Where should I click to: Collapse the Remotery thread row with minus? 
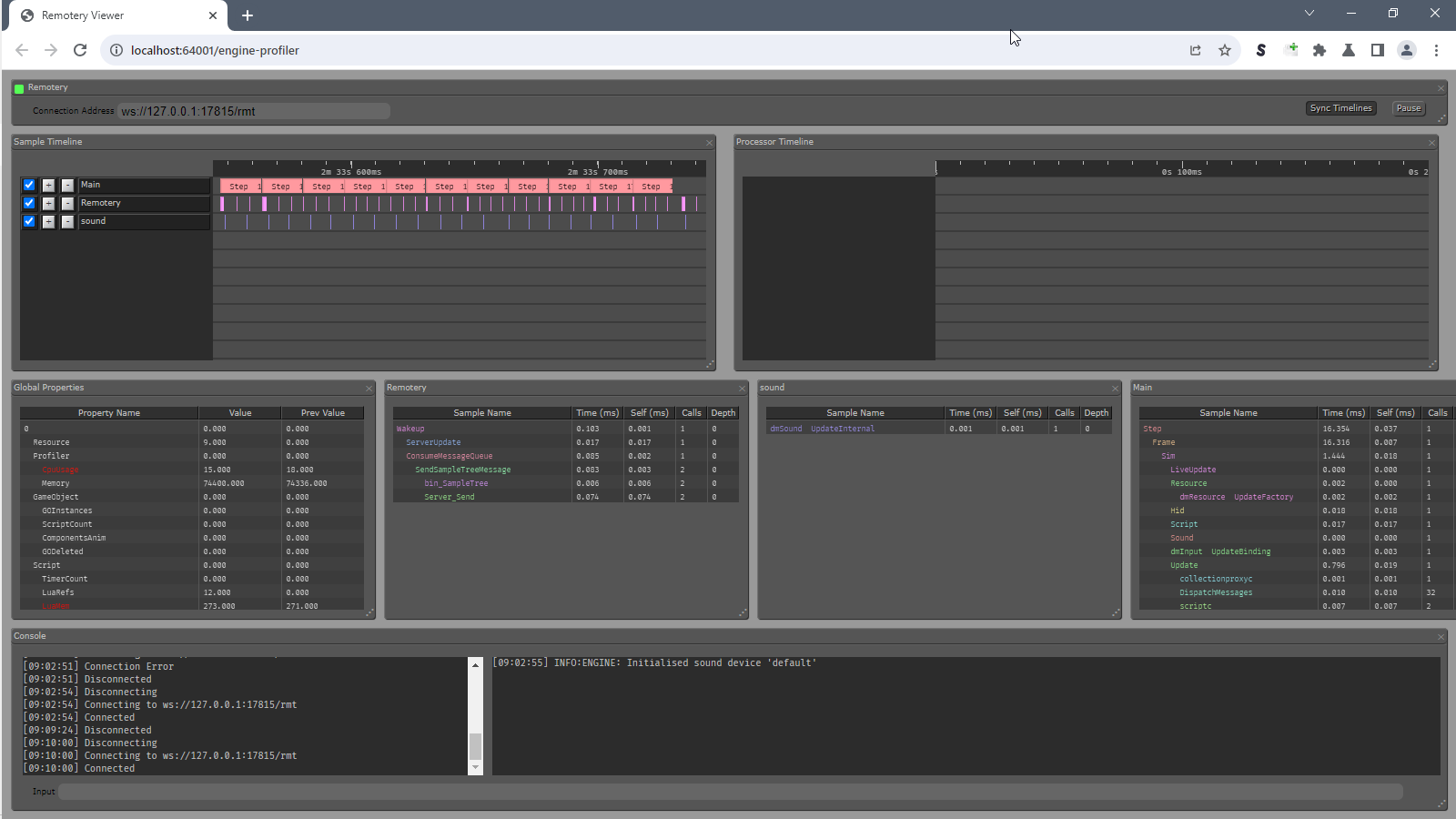67,203
